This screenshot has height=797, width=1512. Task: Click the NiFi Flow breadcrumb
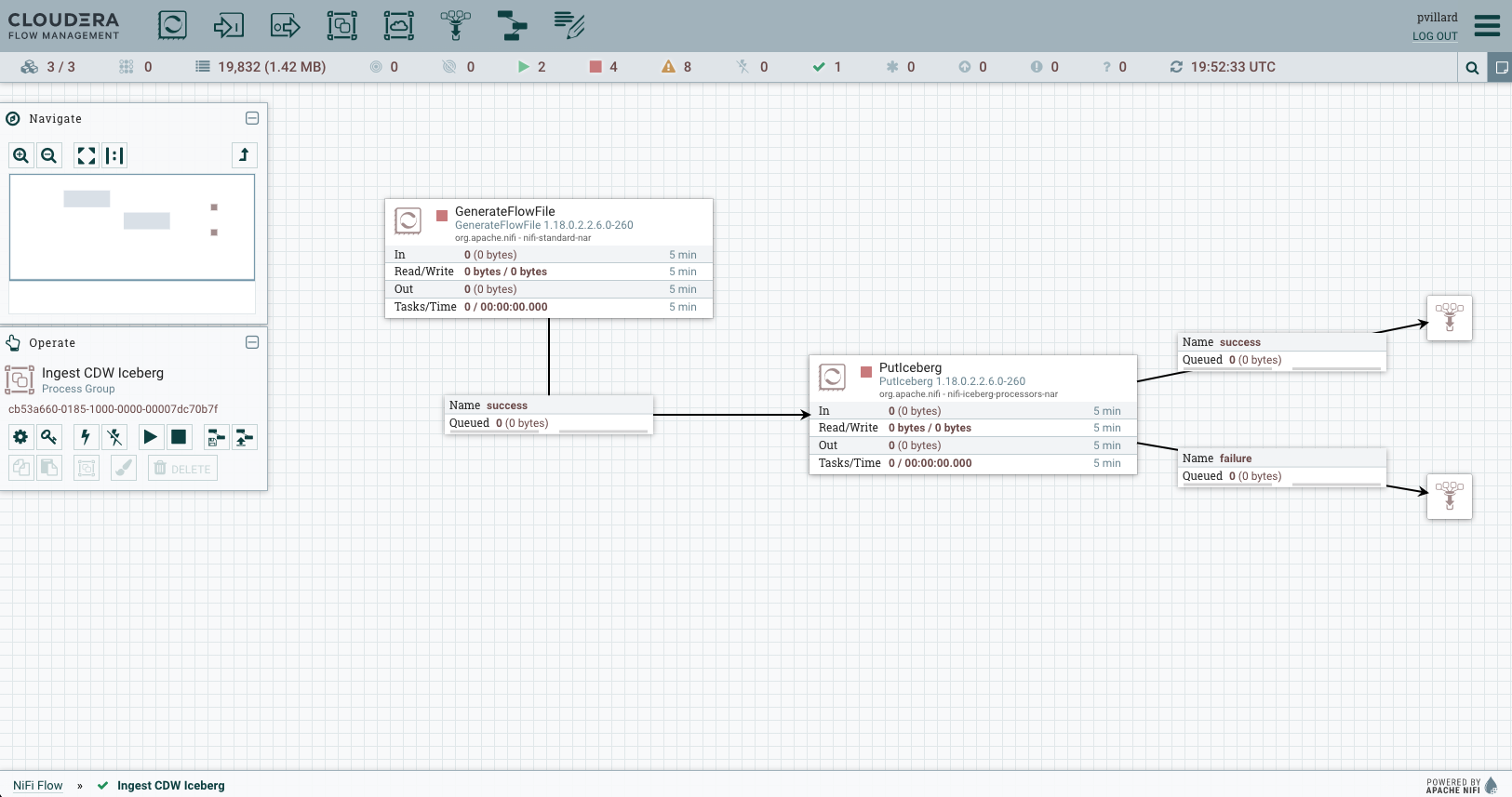[x=38, y=785]
